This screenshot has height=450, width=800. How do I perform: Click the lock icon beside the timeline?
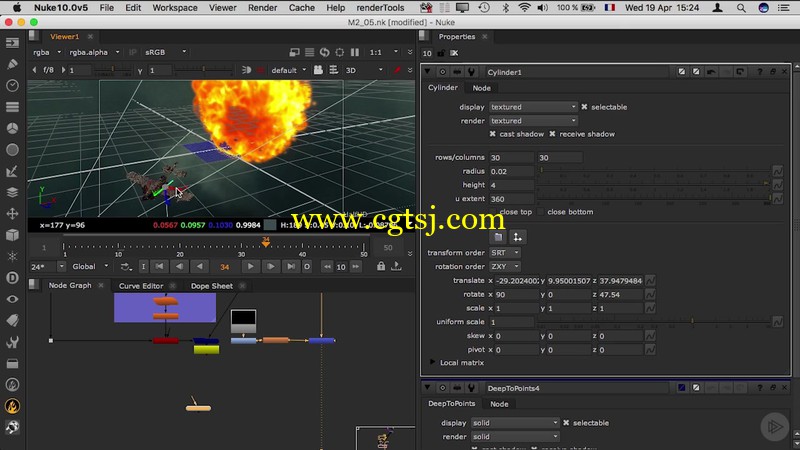pos(381,266)
